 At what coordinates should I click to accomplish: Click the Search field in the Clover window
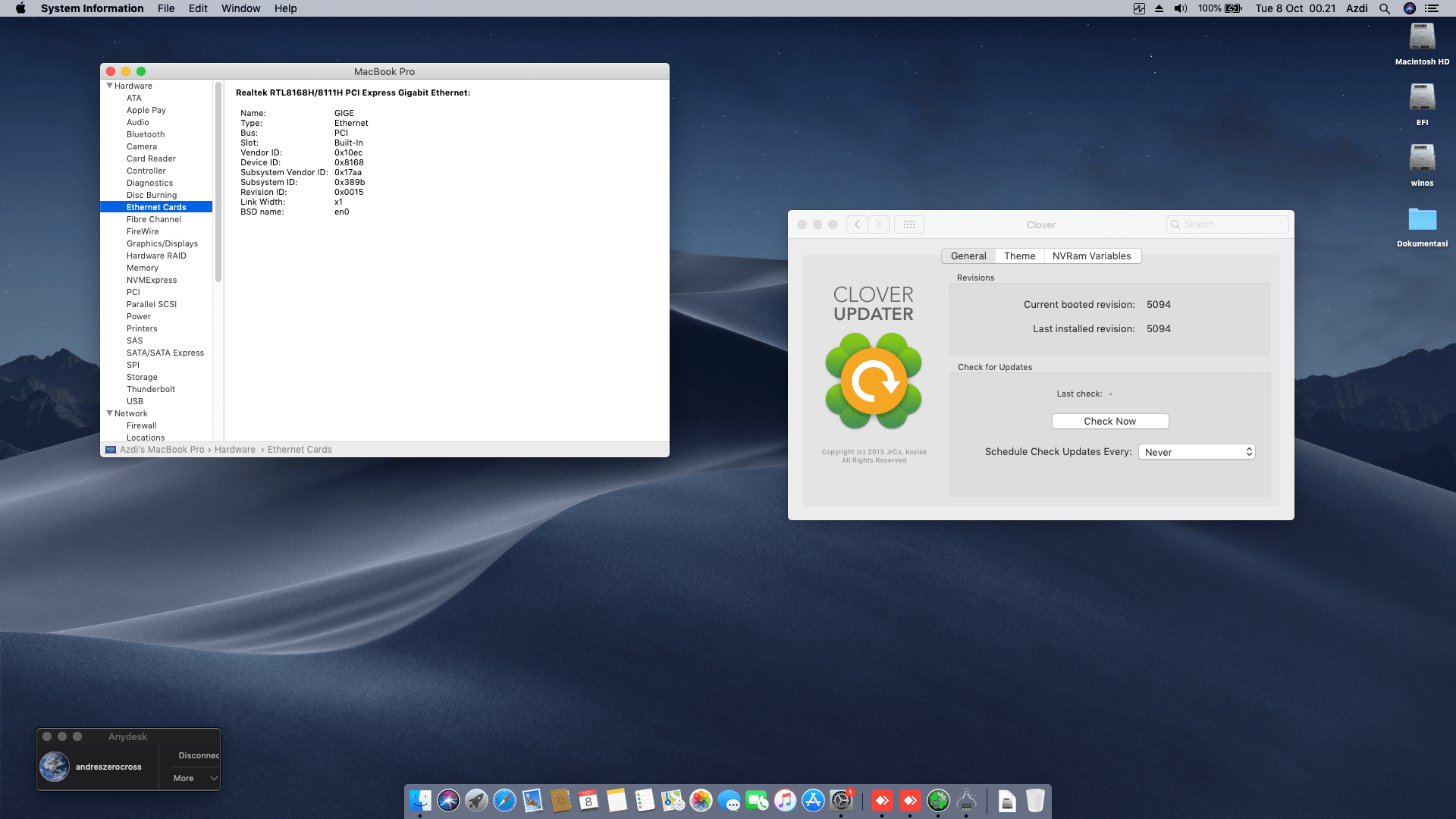(x=1226, y=224)
